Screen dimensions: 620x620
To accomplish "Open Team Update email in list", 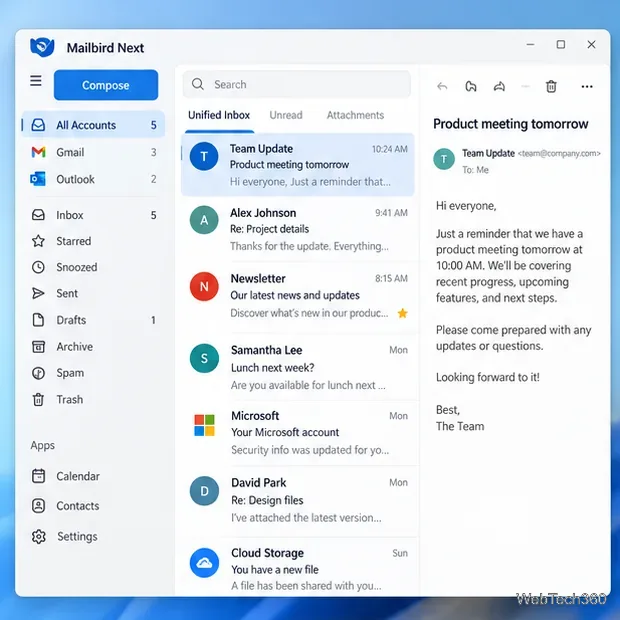I will click(298, 165).
